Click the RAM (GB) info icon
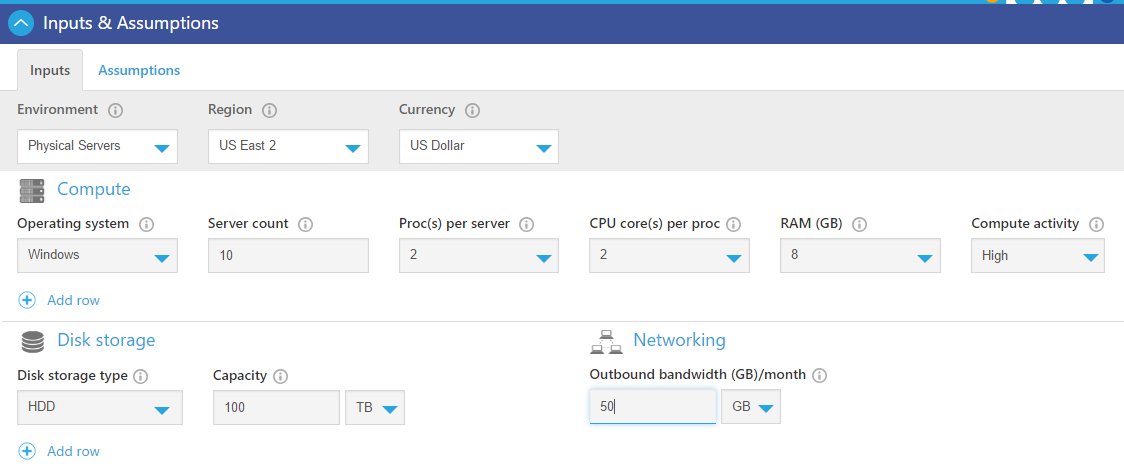The image size is (1124, 469). 859,225
